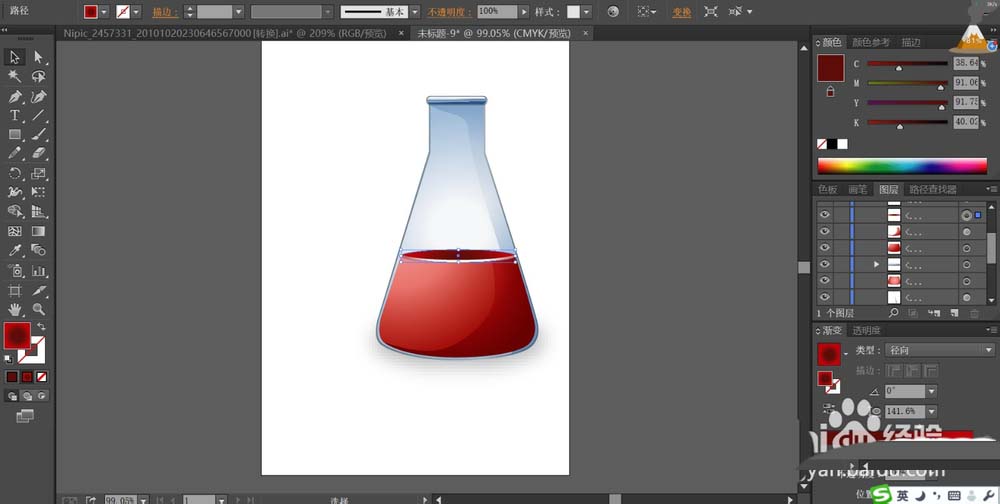The height and width of the screenshot is (504, 1000).
Task: Activate the Rotate tool
Action: (14, 174)
